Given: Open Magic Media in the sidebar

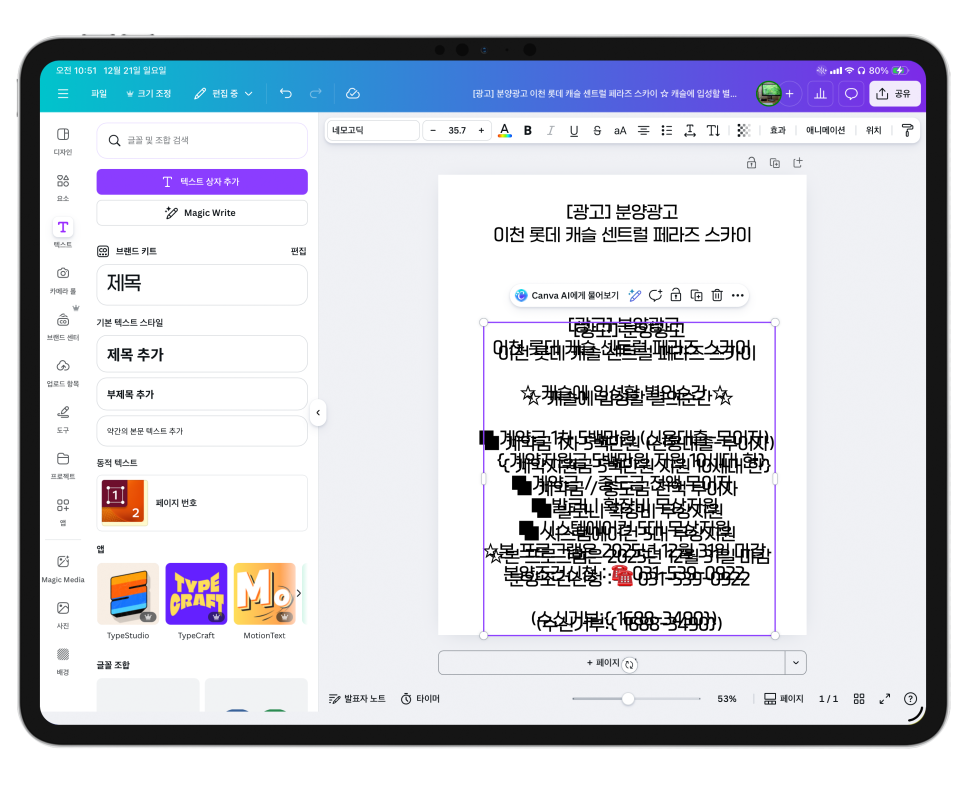Looking at the screenshot, I should 63,568.
